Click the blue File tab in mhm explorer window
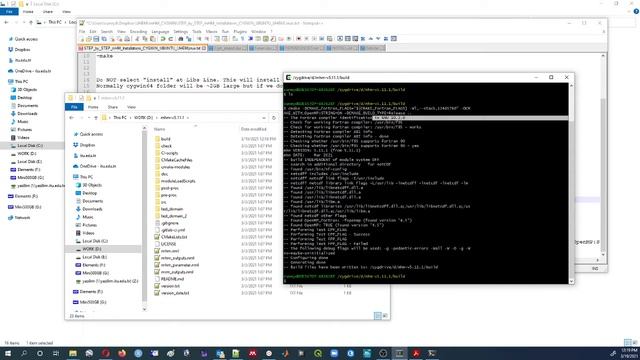The height and width of the screenshot is (360, 640). coord(74,107)
